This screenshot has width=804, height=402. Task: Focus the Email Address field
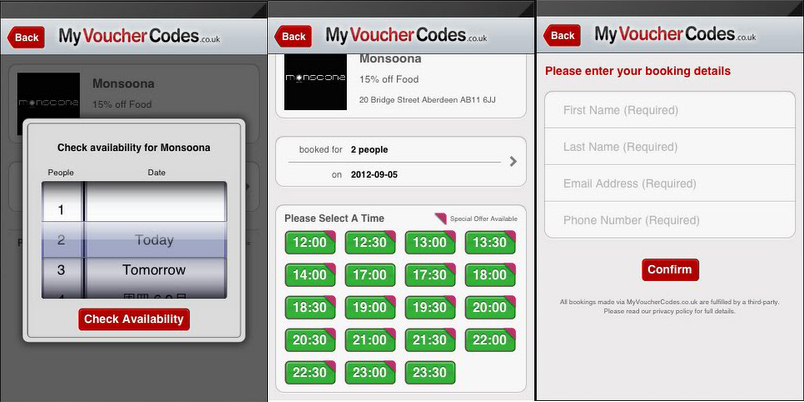[670, 184]
